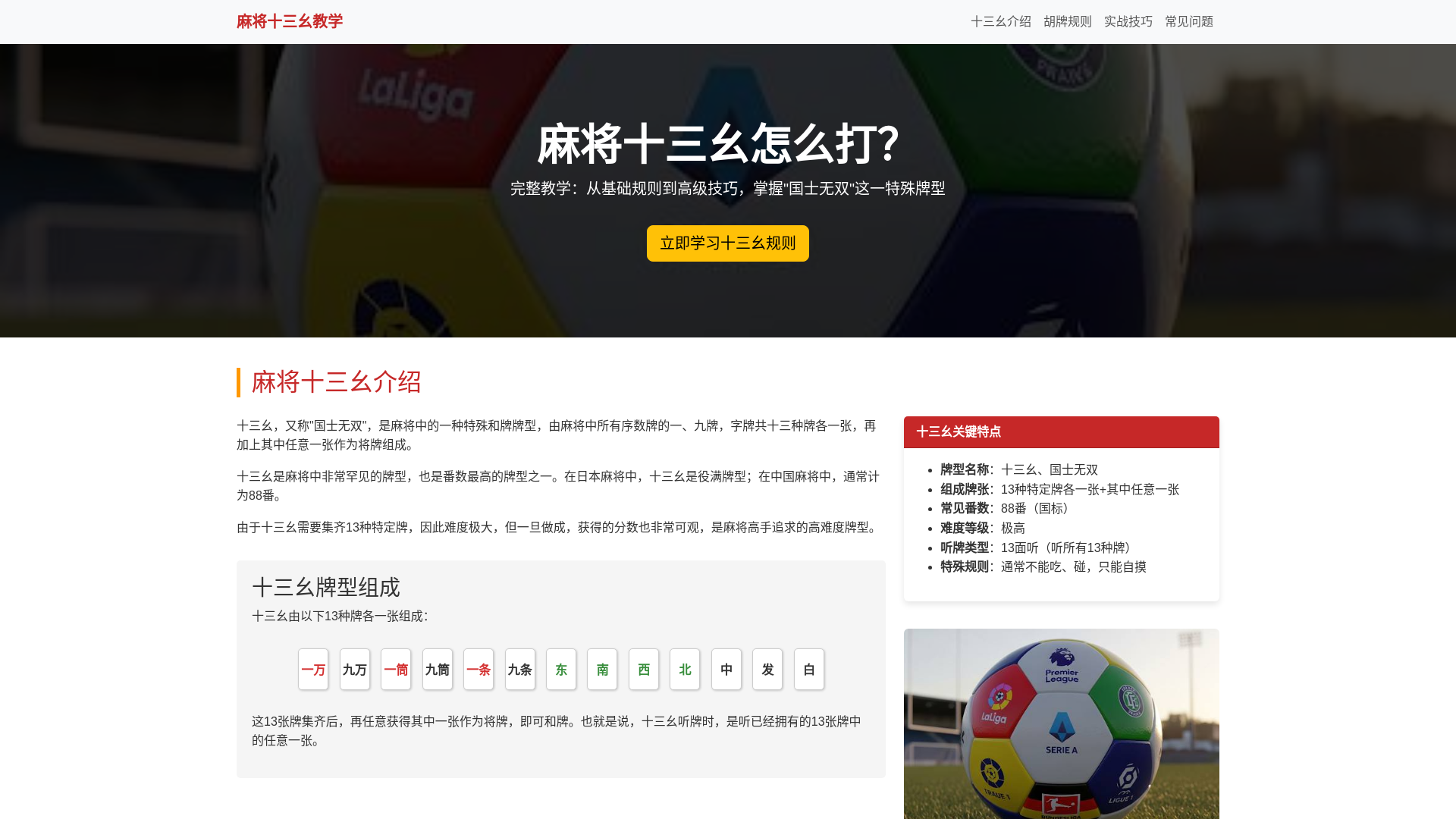This screenshot has height=819, width=1456.
Task: Select the 发 dragon tile
Action: pos(767,670)
